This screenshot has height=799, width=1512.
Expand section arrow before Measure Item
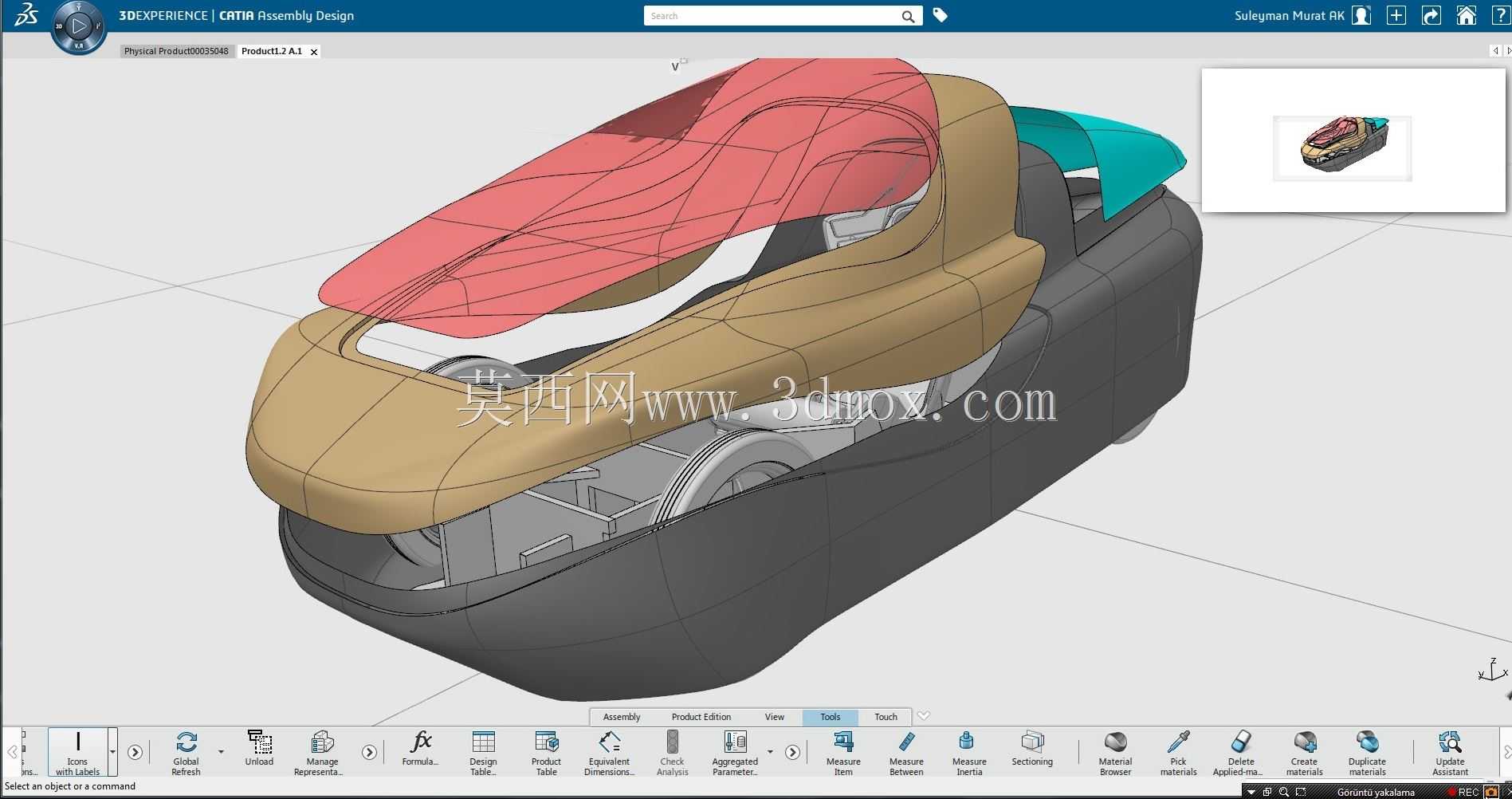tap(792, 752)
